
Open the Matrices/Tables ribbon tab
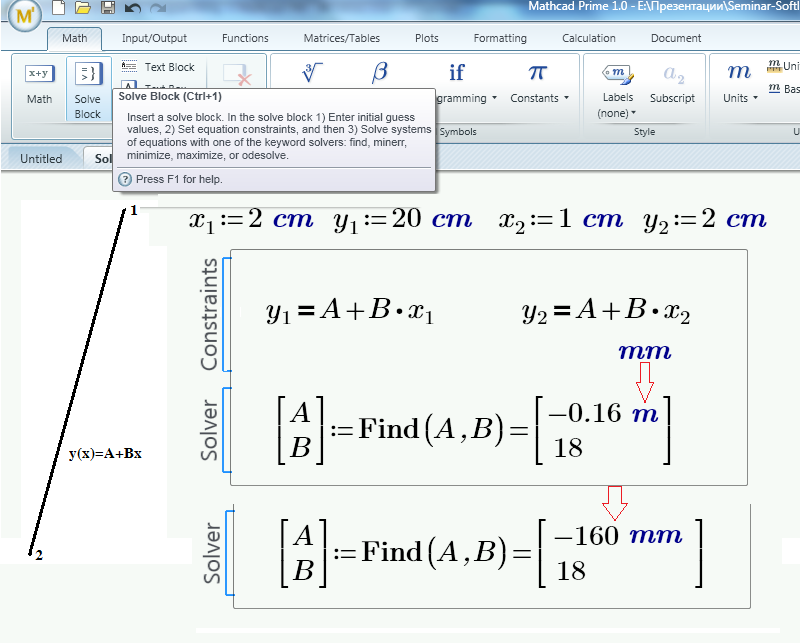[341, 38]
